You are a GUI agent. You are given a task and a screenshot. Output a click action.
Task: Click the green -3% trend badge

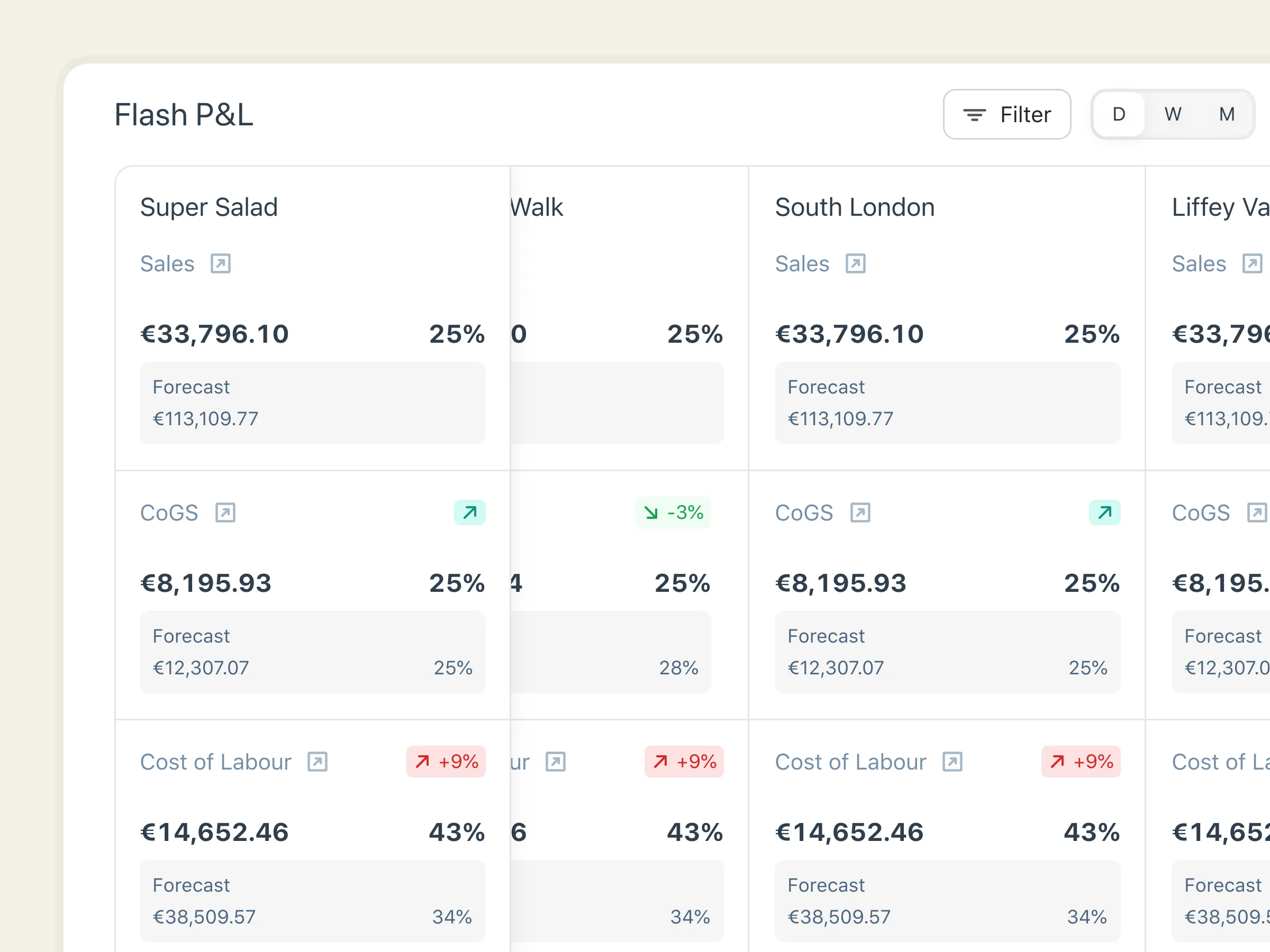(673, 512)
